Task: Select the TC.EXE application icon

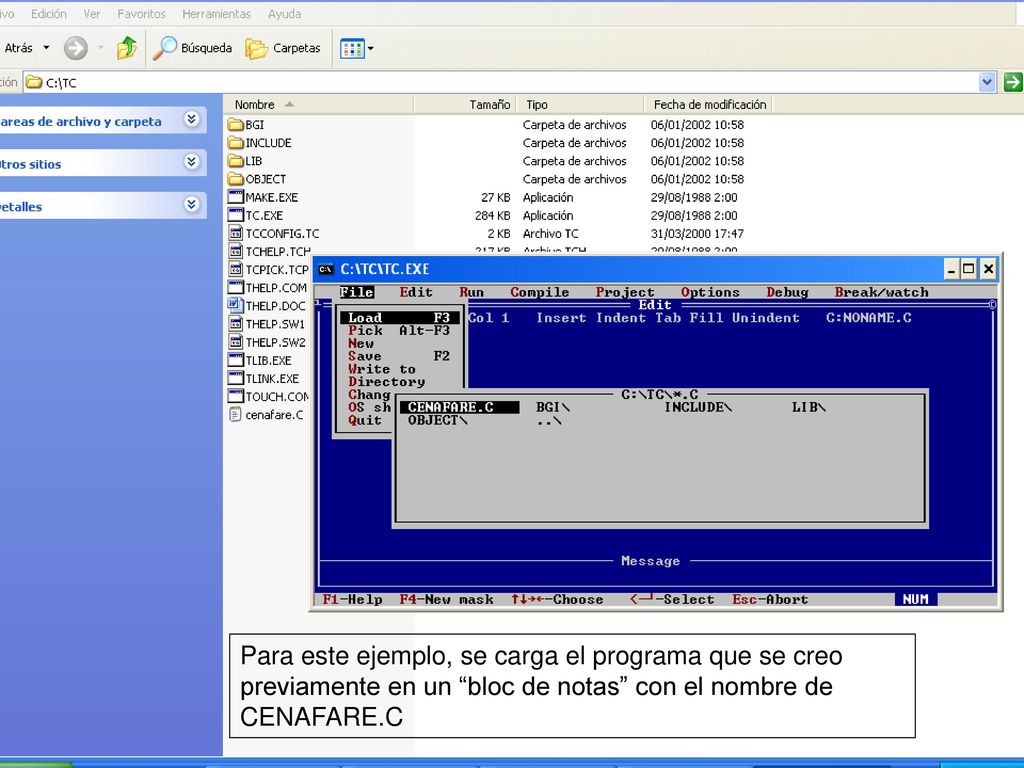Action: coord(236,216)
